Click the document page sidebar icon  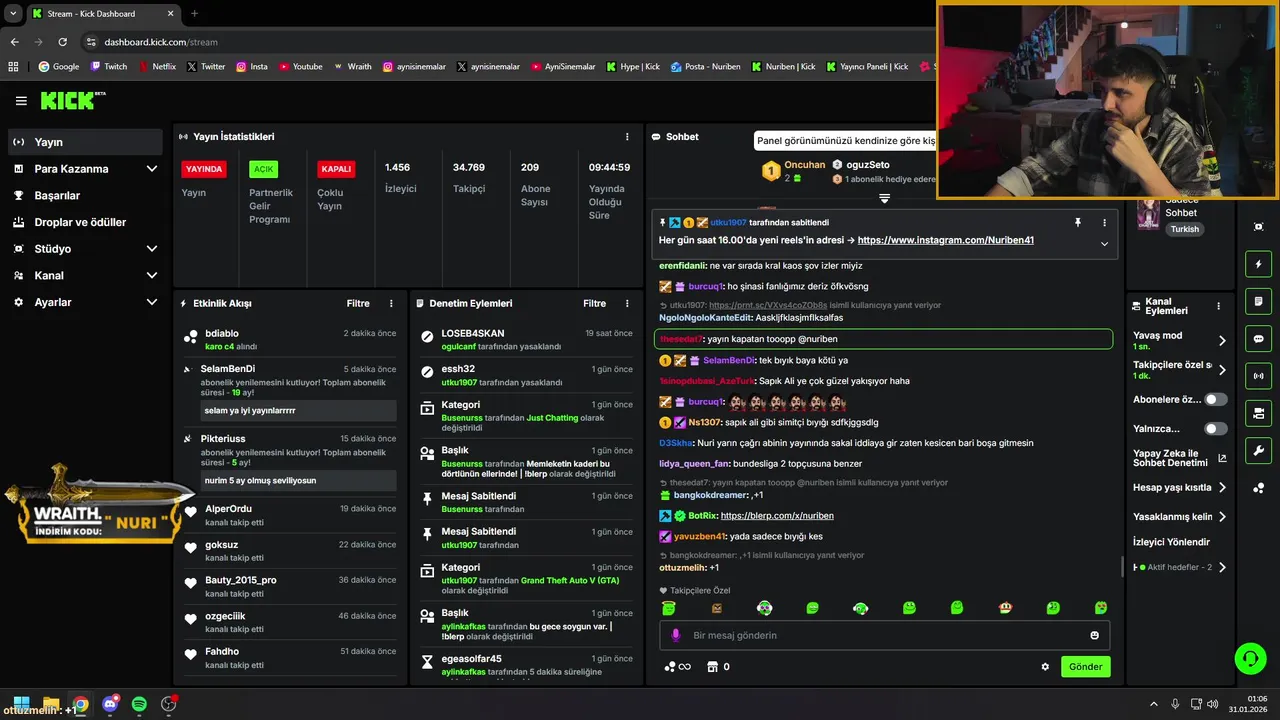pyautogui.click(x=1258, y=301)
